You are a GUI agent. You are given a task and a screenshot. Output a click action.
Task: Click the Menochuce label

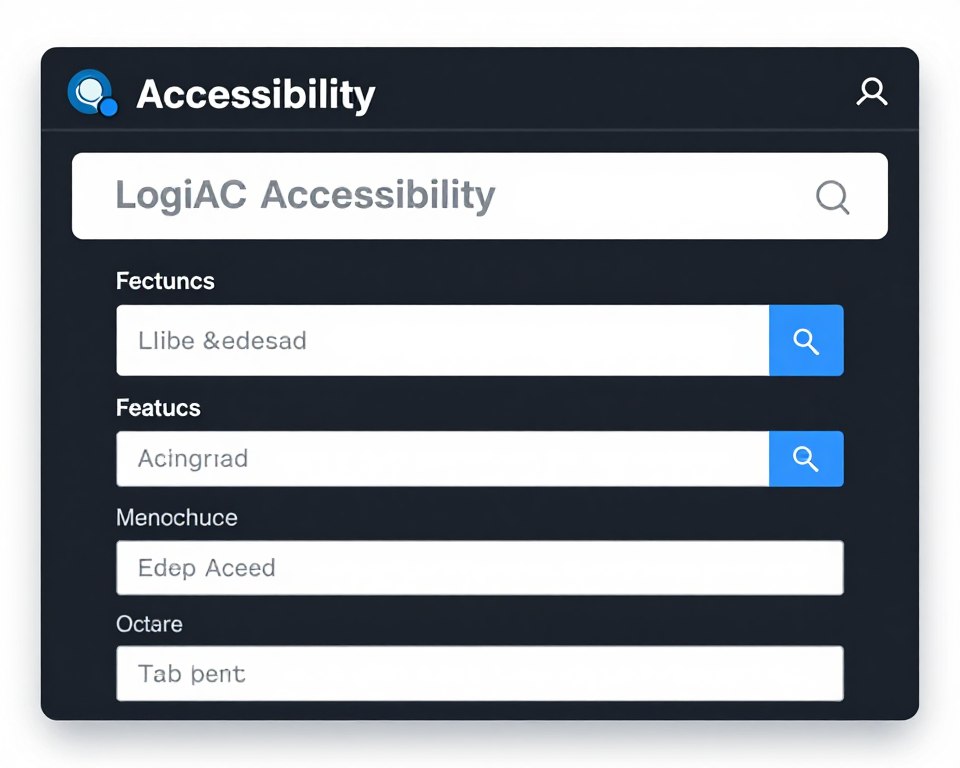(176, 518)
